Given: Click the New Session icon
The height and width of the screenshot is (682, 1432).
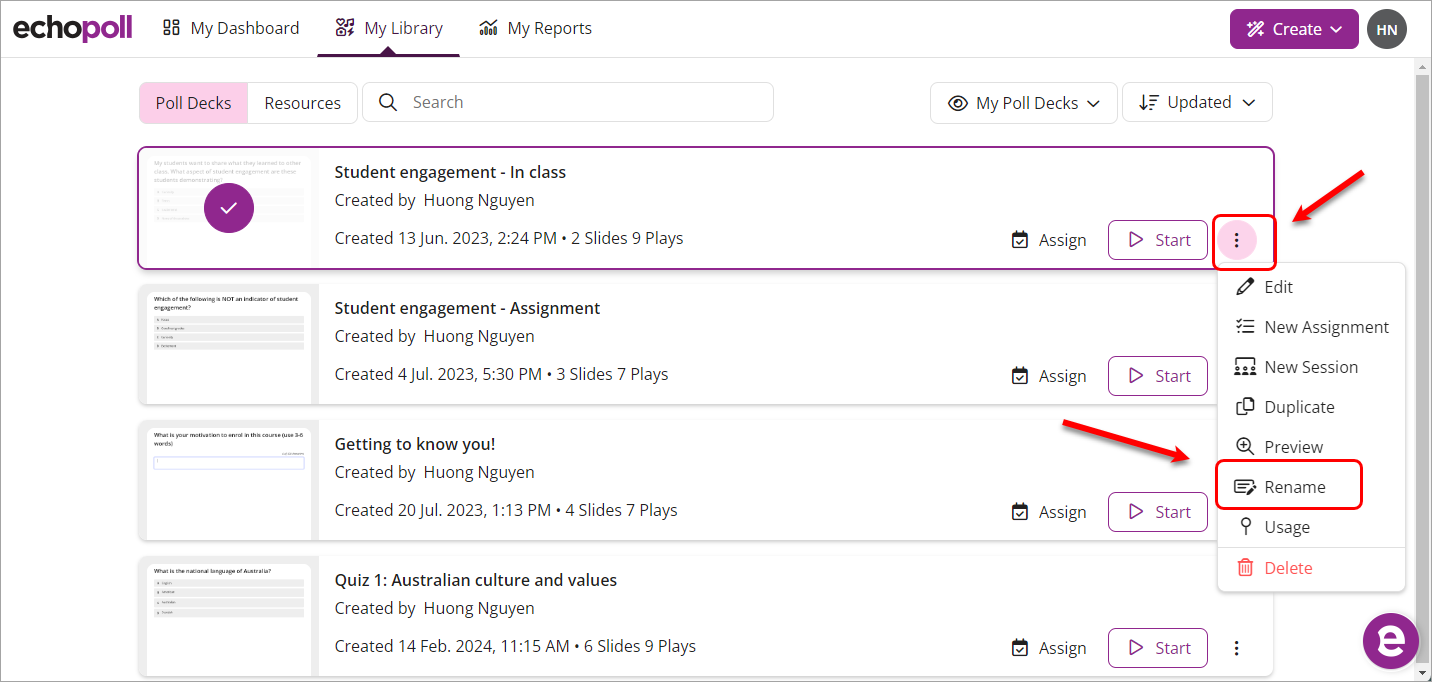Looking at the screenshot, I should (x=1246, y=366).
